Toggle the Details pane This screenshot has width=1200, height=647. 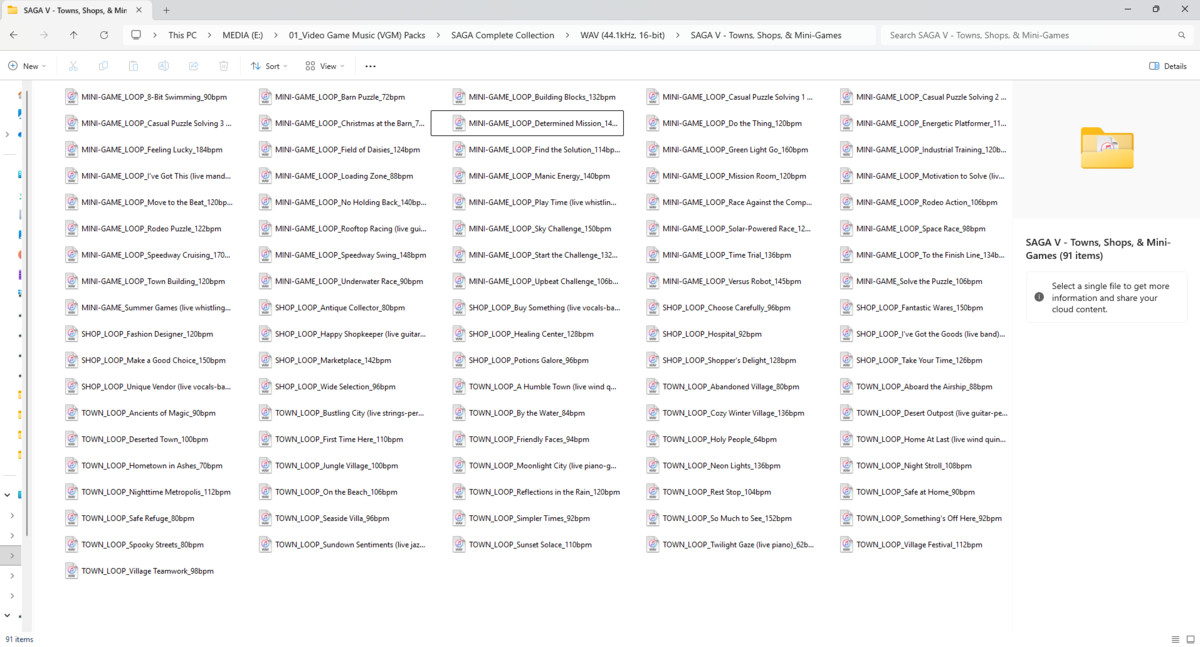[x=1168, y=66]
